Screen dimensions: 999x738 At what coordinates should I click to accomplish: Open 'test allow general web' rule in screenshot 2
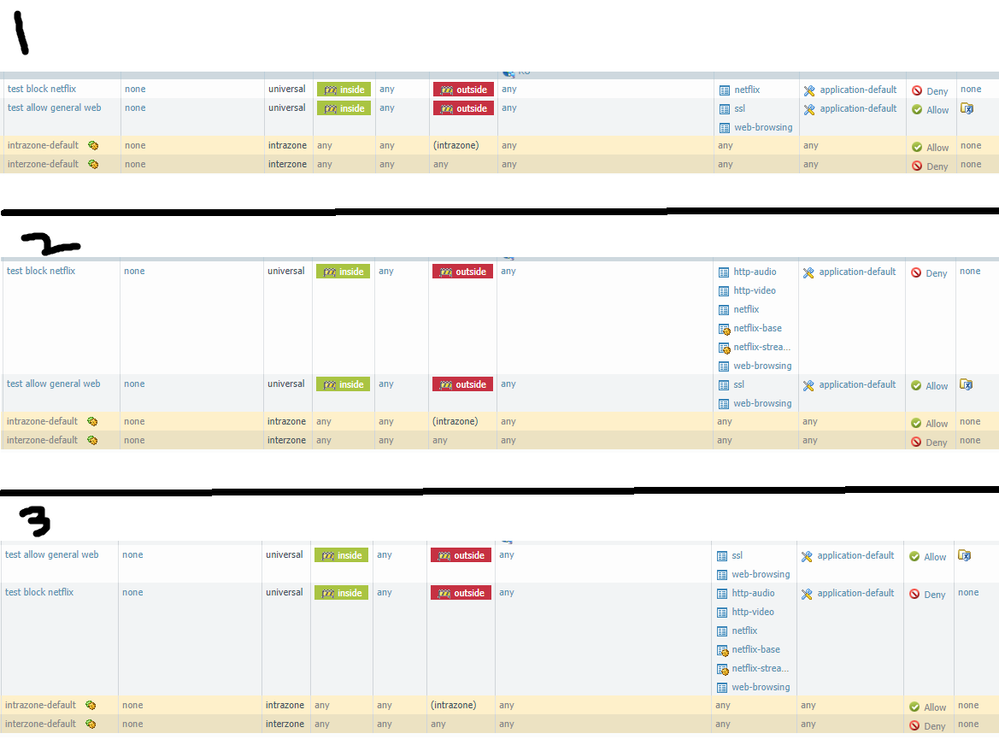point(54,384)
